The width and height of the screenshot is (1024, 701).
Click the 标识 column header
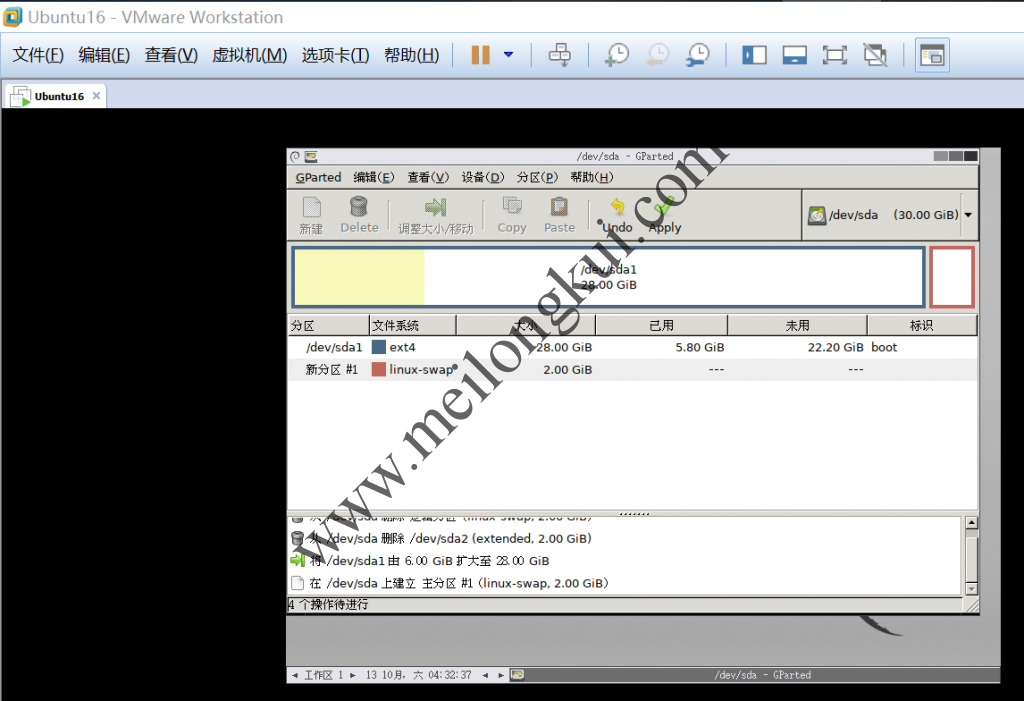point(922,325)
